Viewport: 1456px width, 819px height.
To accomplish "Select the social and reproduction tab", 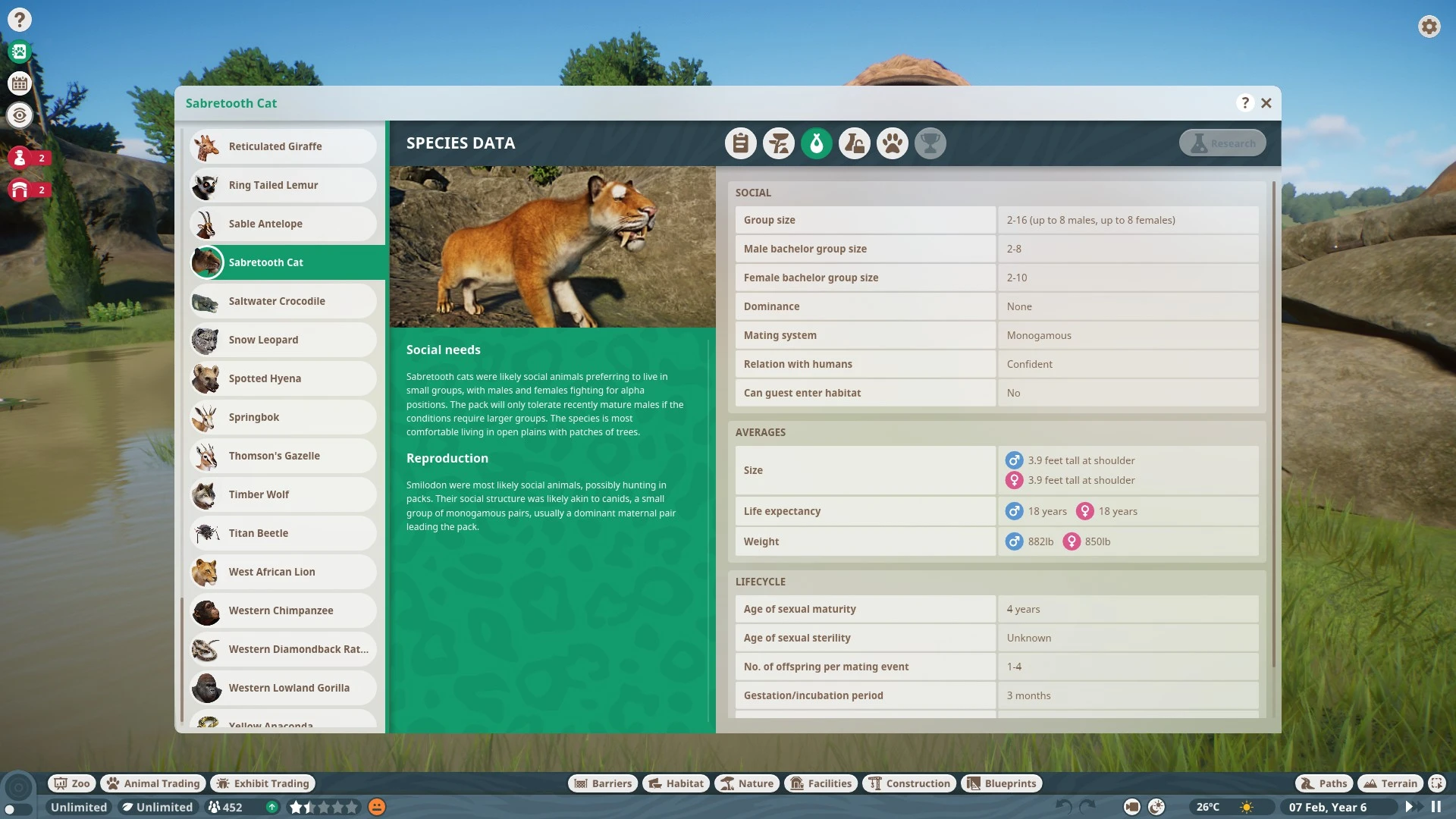I will click(x=816, y=143).
